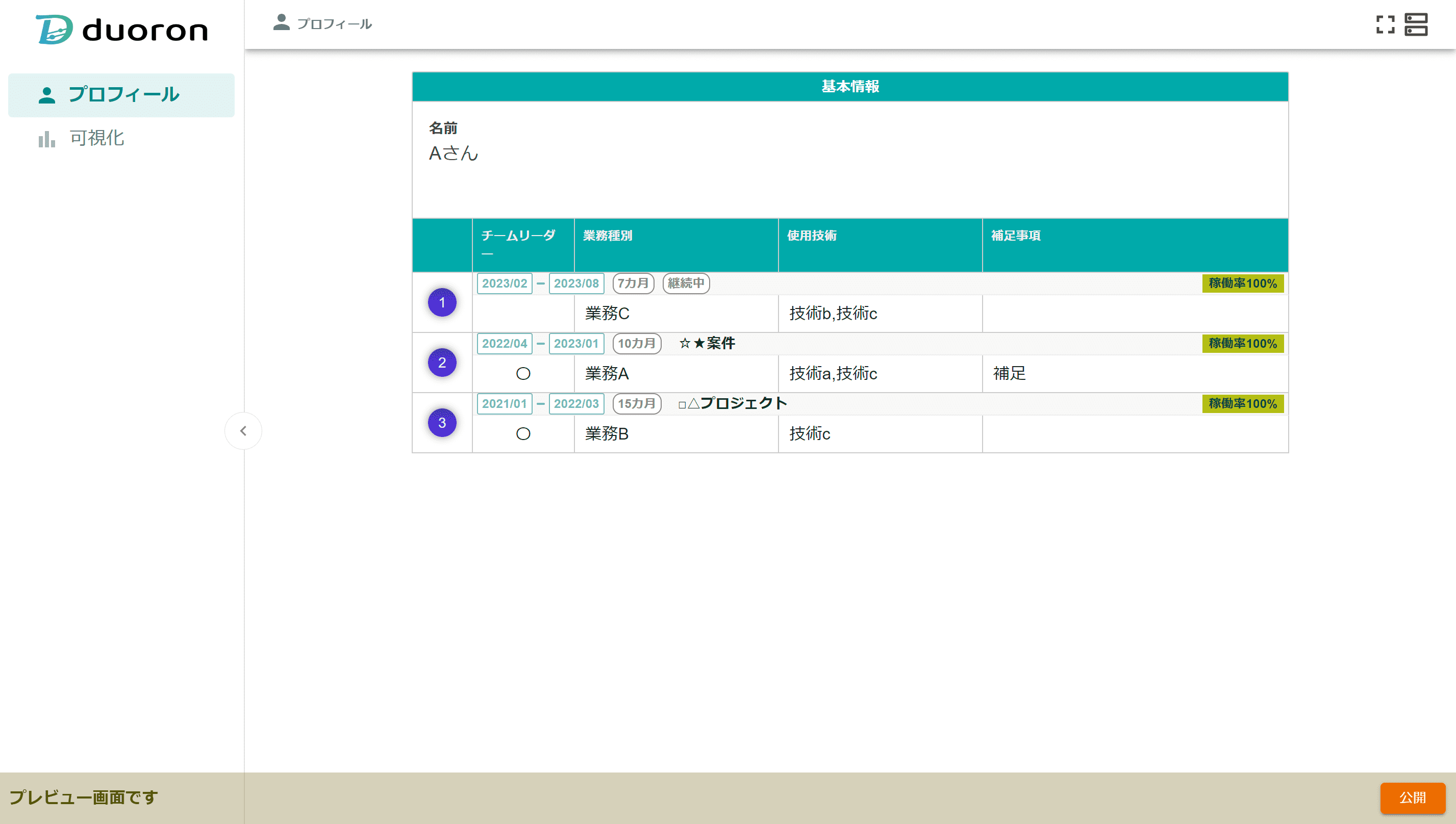Screen dimensions: 1456x824
Task: Open the プロフィール sidebar menu item
Action: coord(121,94)
